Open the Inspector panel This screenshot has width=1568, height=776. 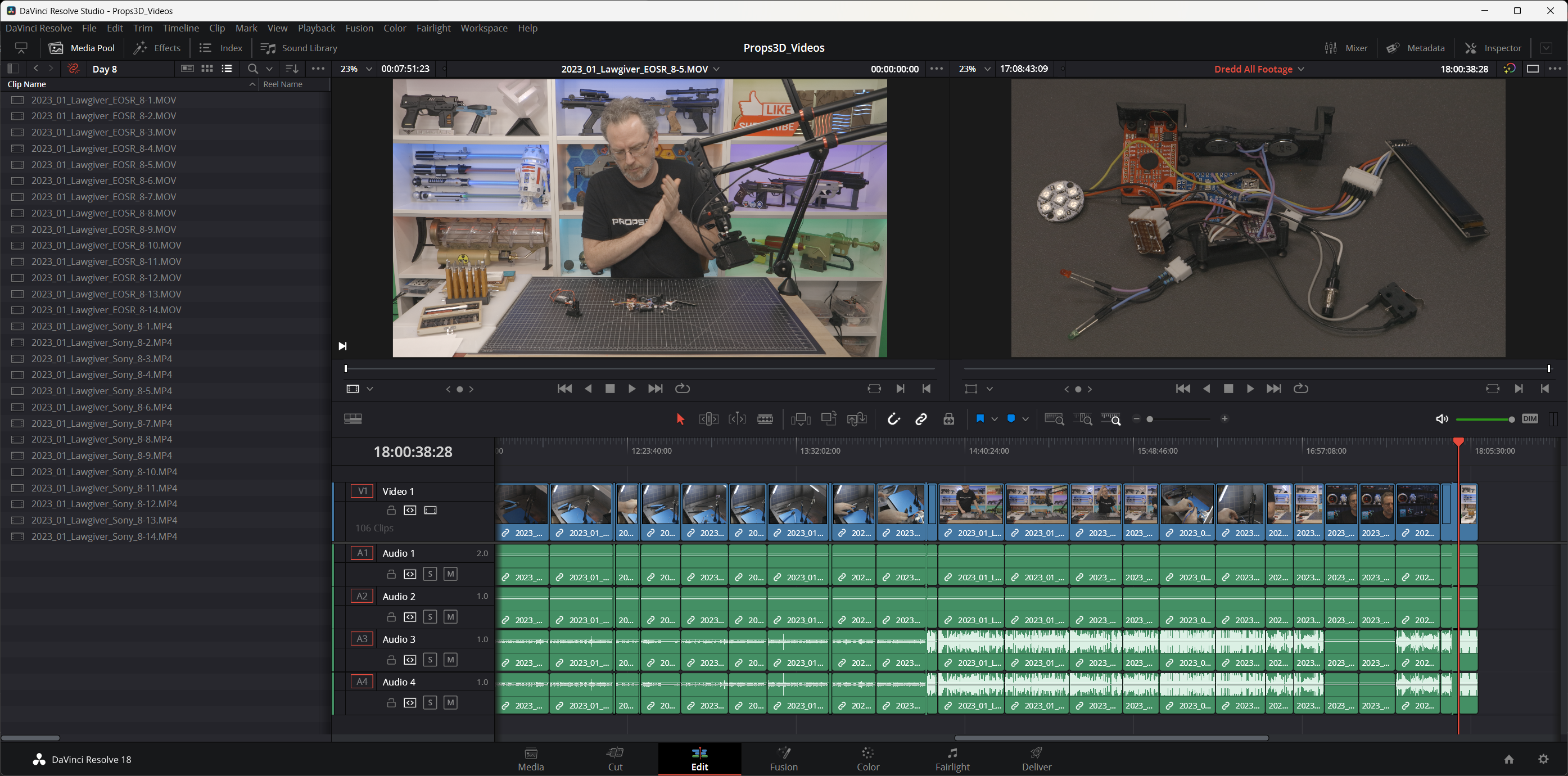pyautogui.click(x=1493, y=47)
